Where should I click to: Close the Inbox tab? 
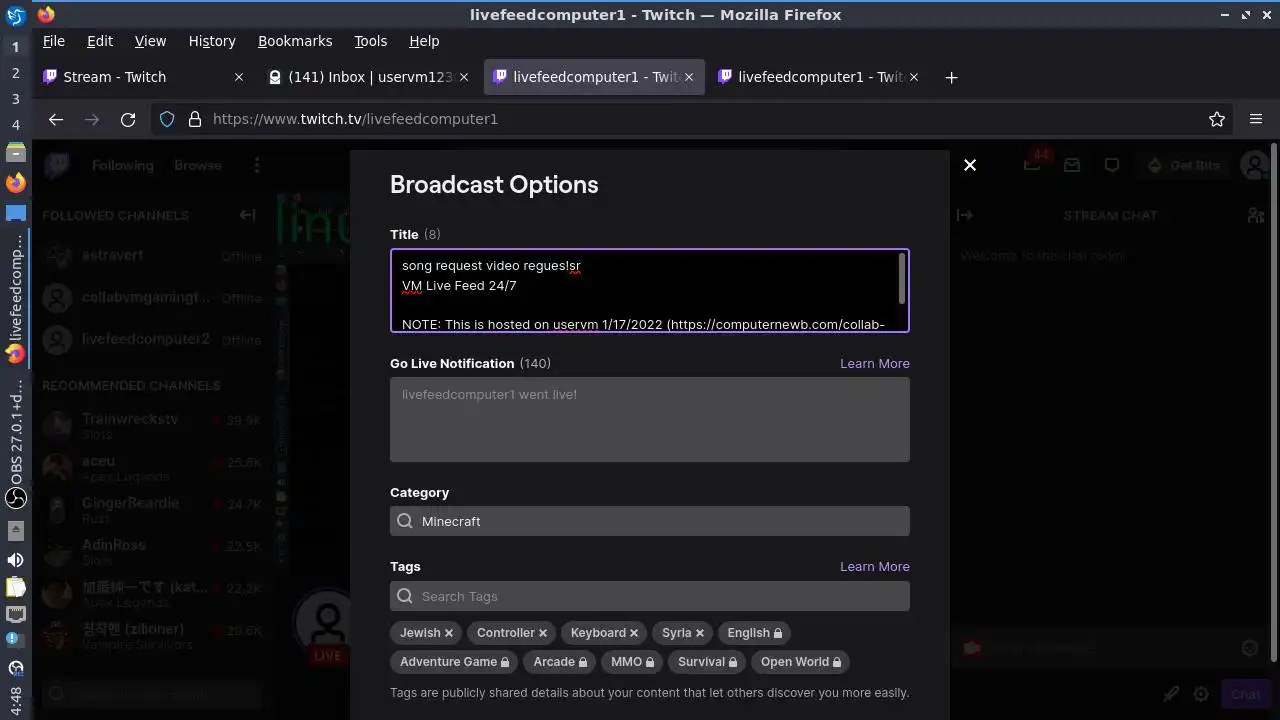coord(463,77)
